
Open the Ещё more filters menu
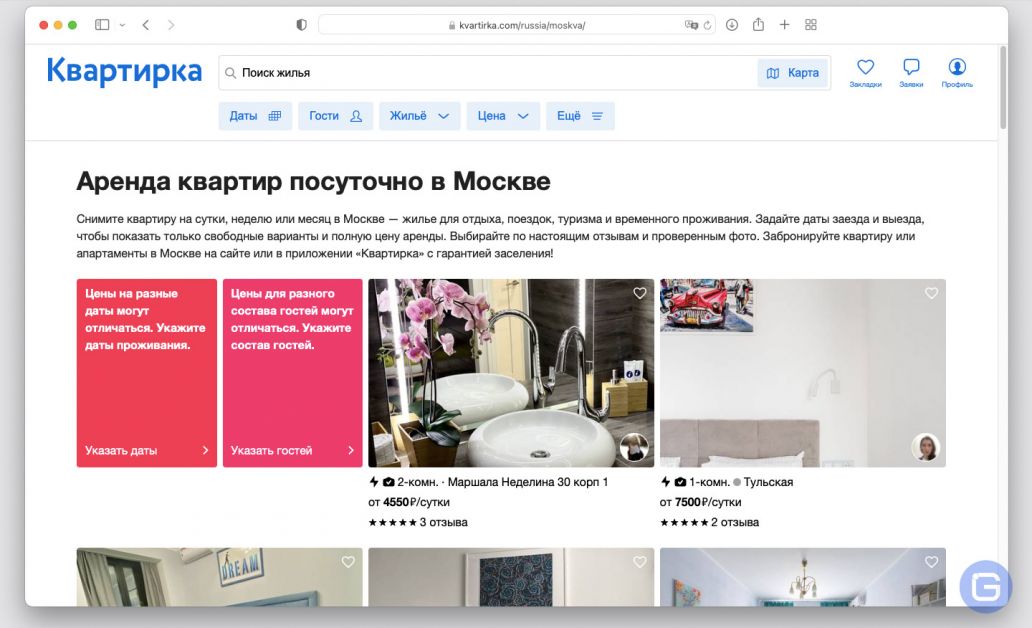pyautogui.click(x=580, y=116)
